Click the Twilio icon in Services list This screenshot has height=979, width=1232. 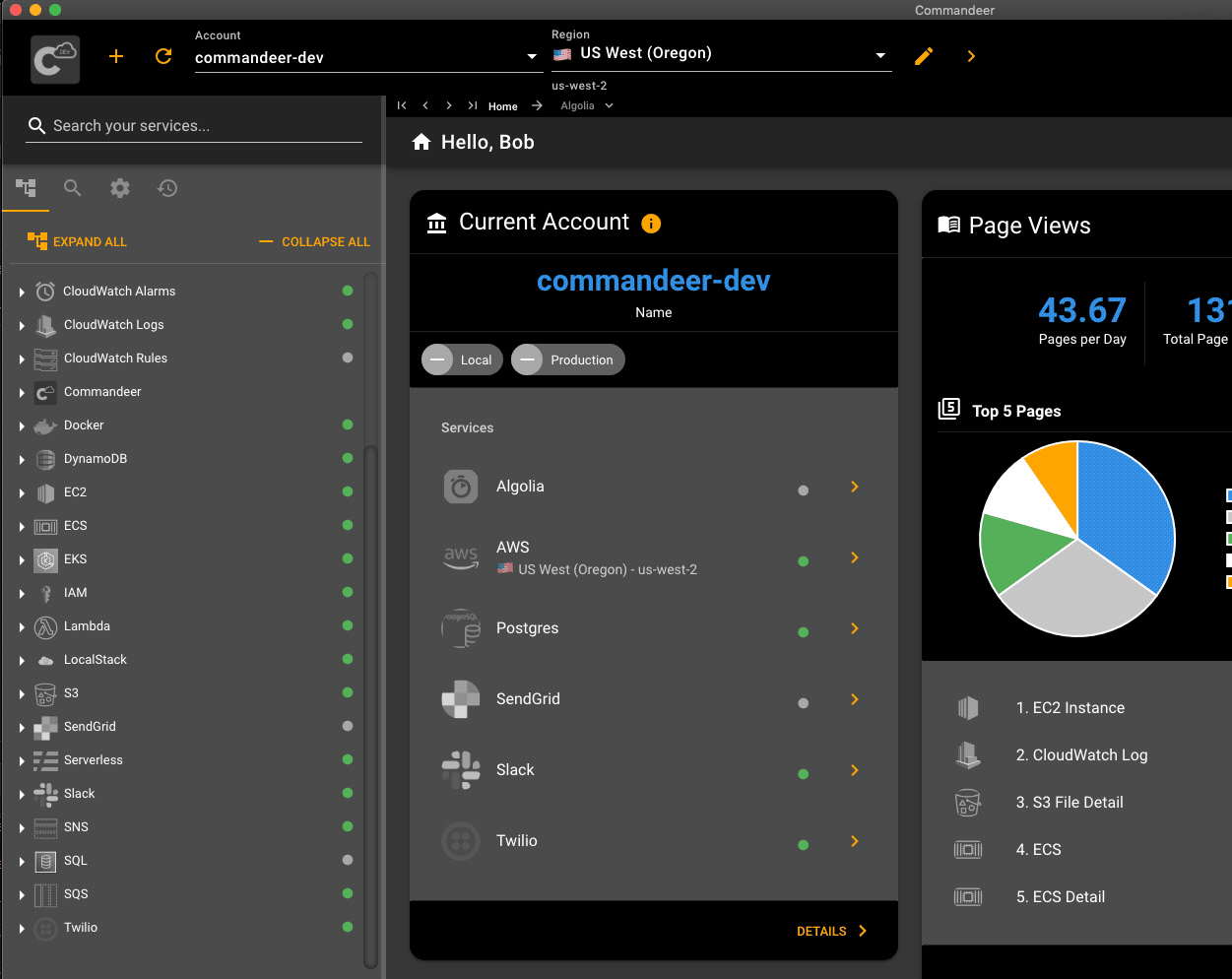[x=461, y=841]
